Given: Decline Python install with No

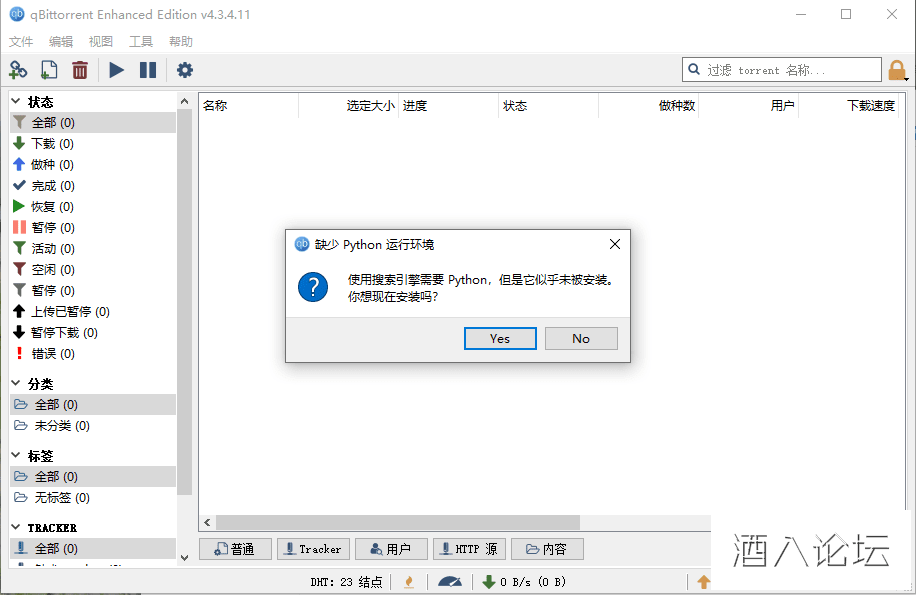Looking at the screenshot, I should [581, 339].
